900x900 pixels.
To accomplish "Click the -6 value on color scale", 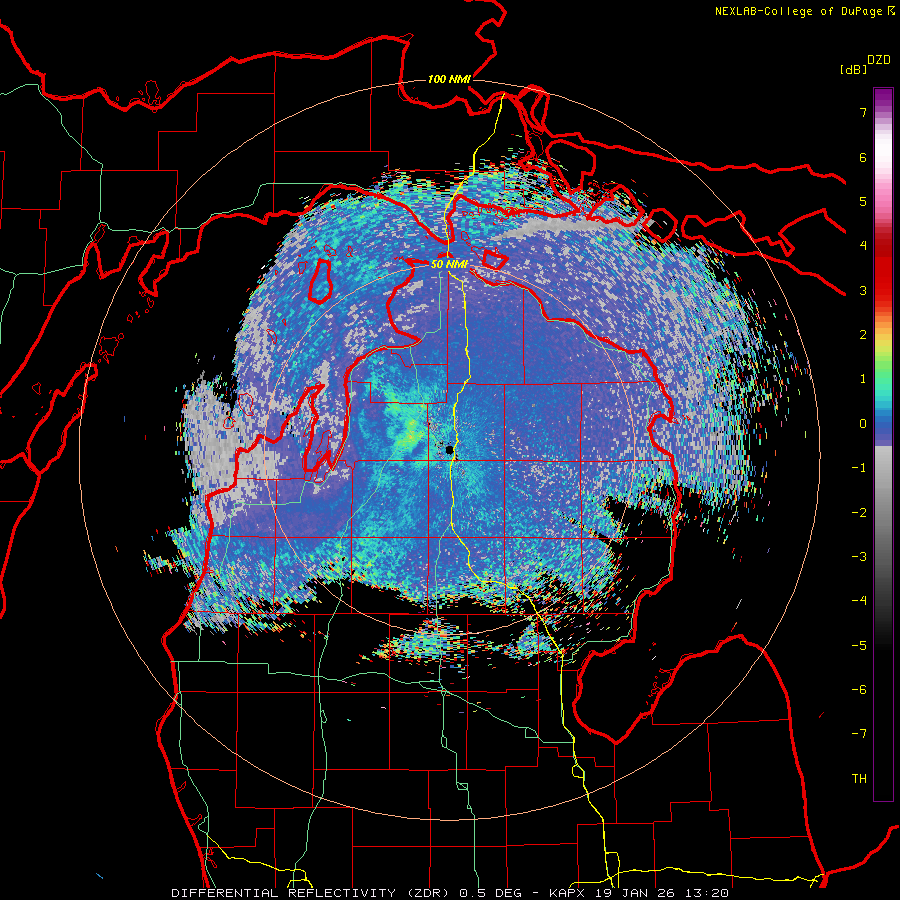I will coord(859,690).
